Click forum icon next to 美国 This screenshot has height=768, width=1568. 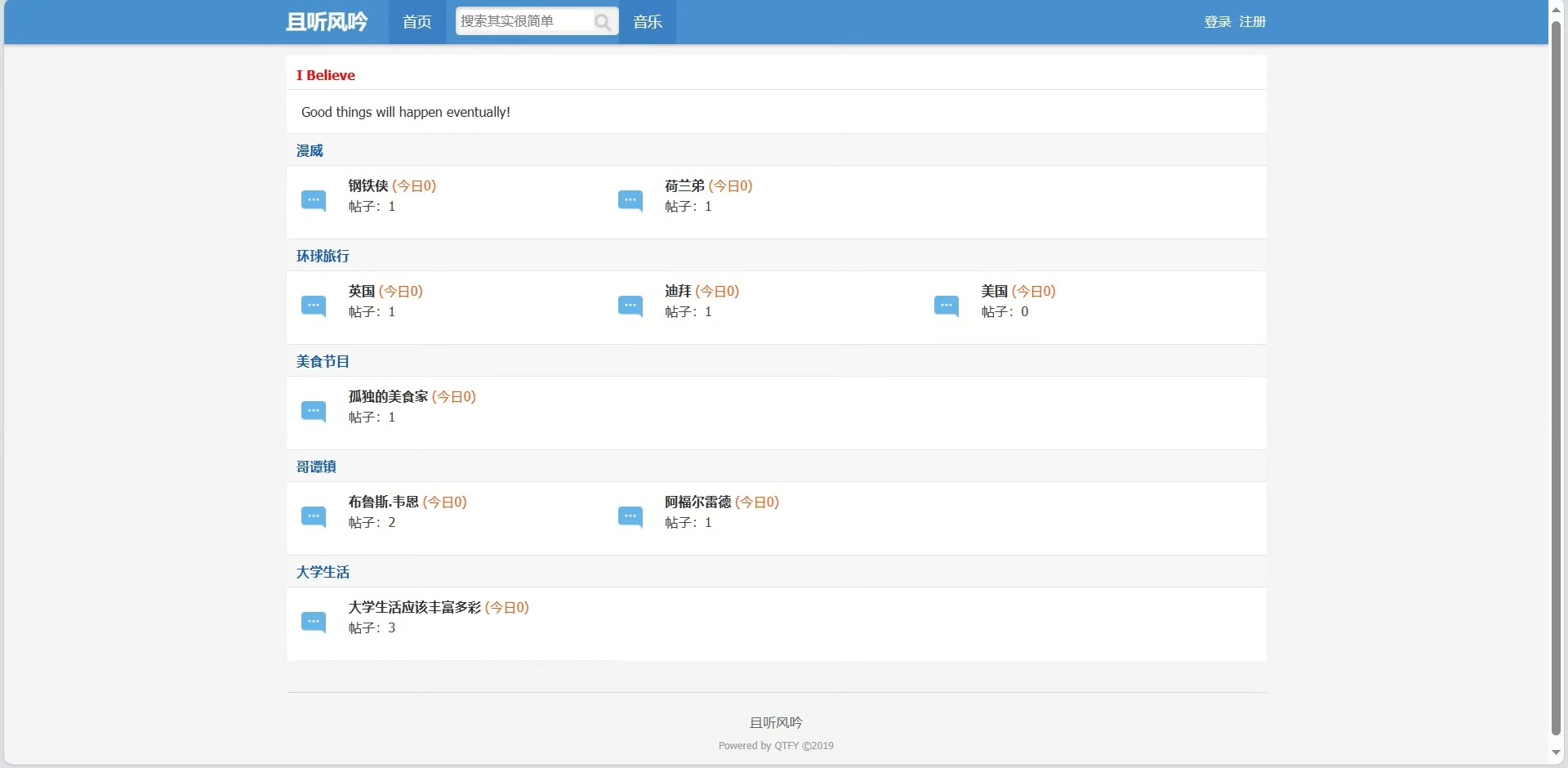click(947, 306)
